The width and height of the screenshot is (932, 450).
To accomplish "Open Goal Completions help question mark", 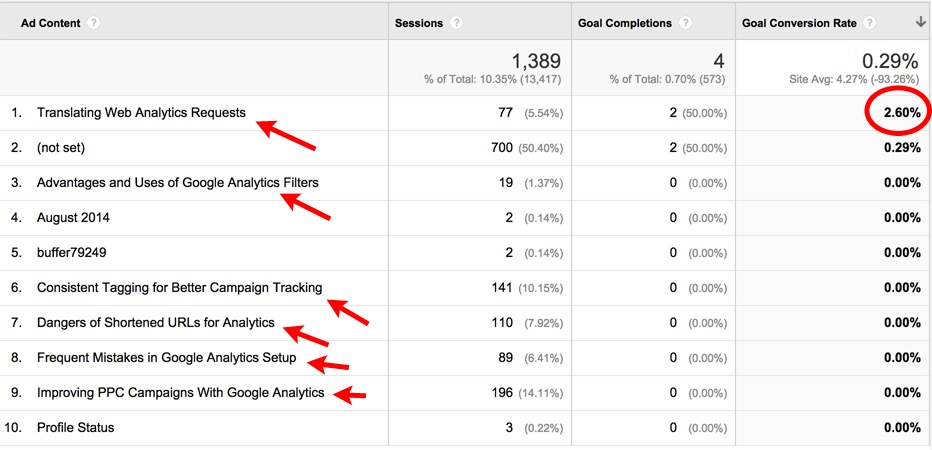I will coord(686,23).
